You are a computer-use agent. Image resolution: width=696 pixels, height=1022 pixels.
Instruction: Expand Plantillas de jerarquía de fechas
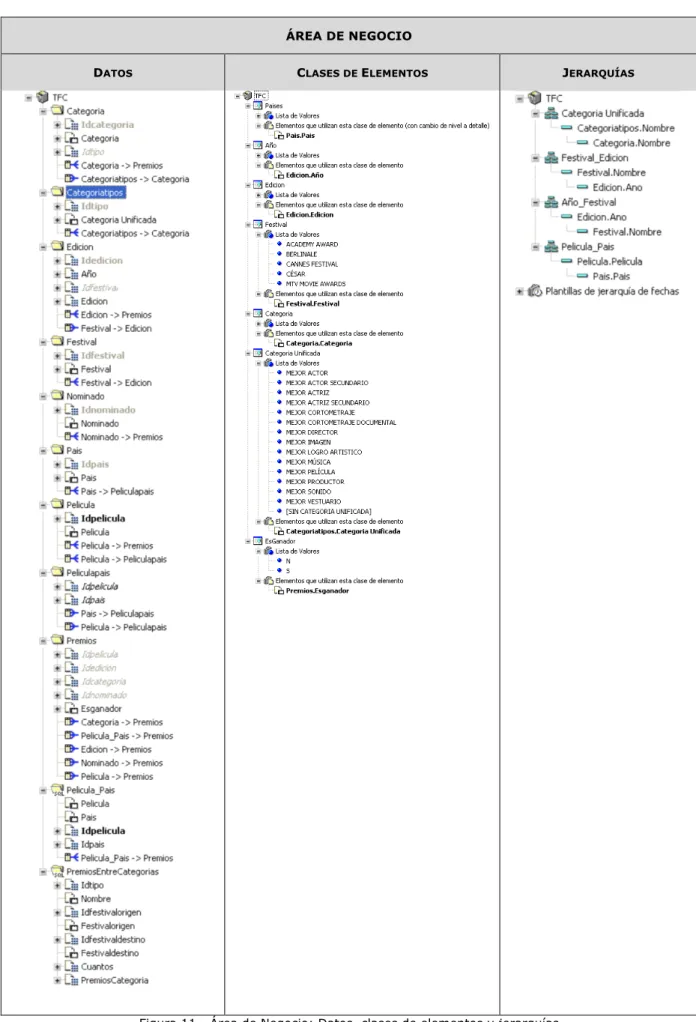click(x=519, y=291)
